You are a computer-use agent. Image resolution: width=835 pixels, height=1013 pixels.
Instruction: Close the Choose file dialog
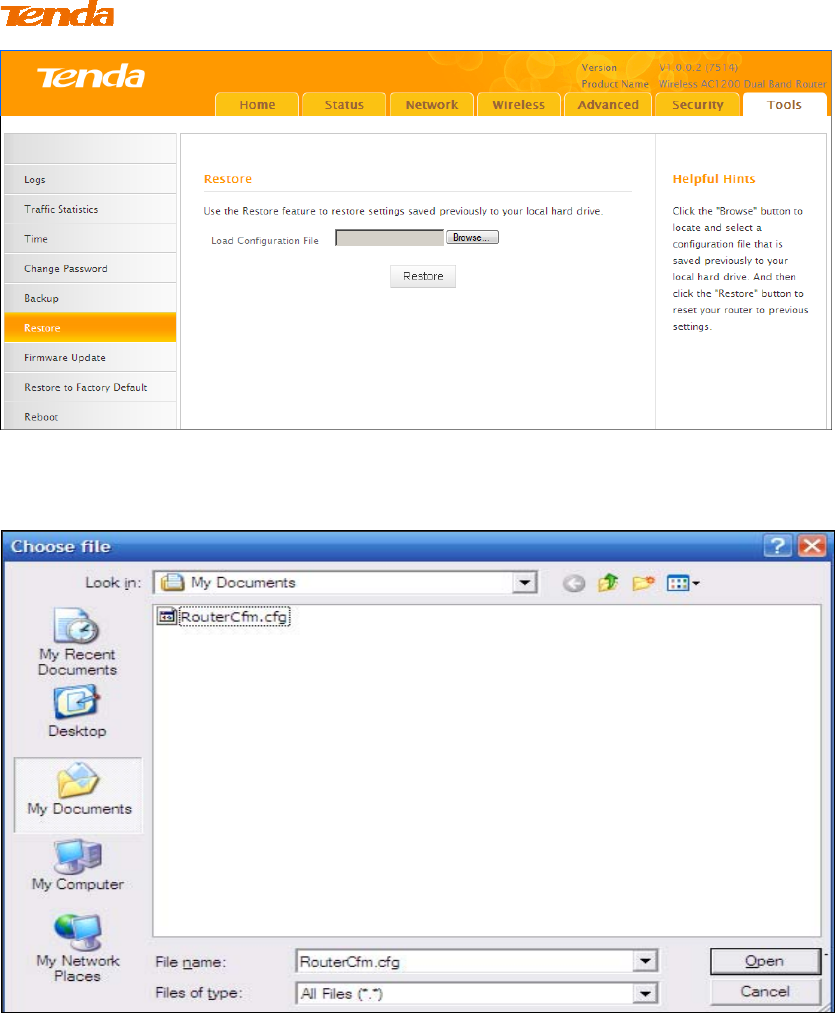click(812, 547)
